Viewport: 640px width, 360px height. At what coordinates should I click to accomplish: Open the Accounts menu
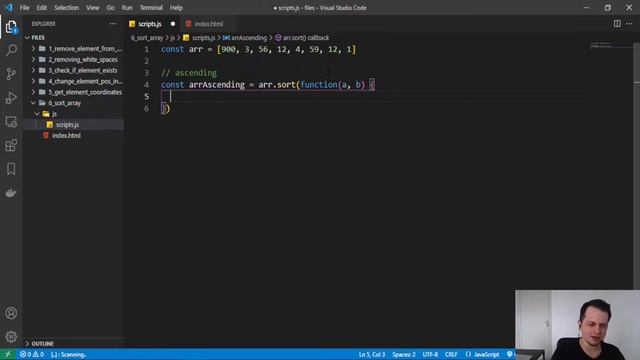(x=11, y=313)
